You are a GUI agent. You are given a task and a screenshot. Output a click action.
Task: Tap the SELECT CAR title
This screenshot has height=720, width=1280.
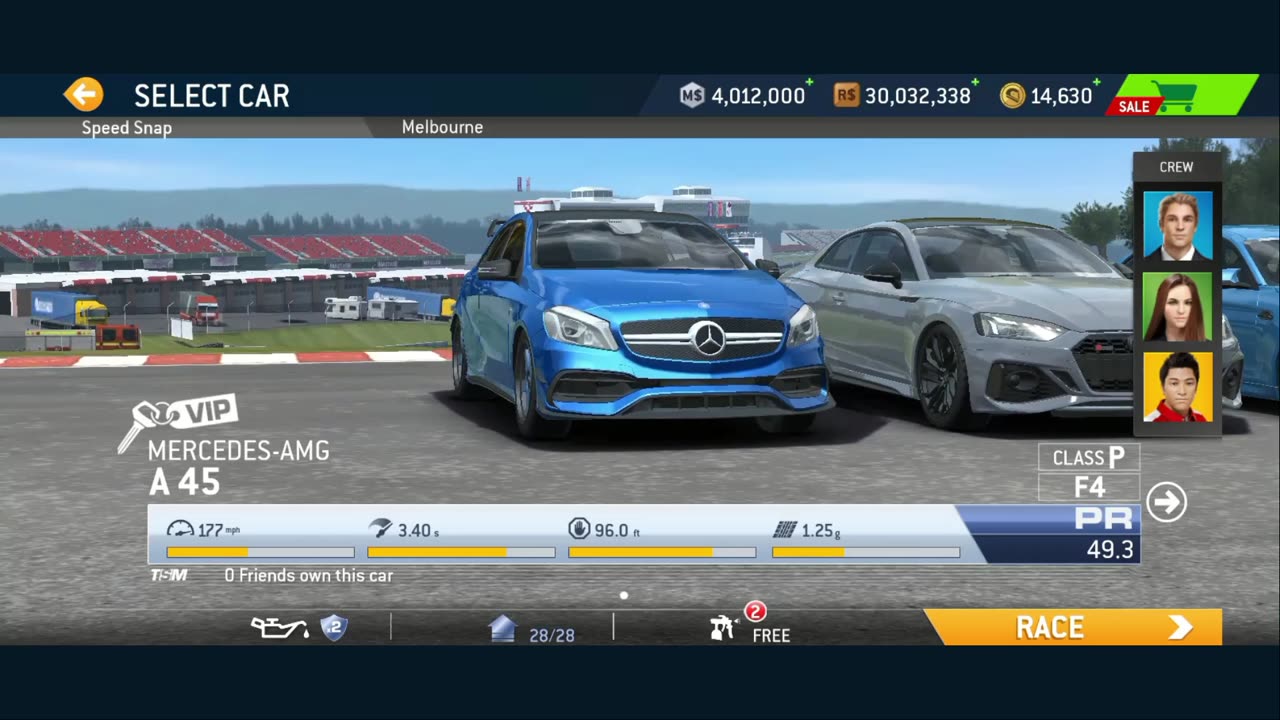click(x=212, y=96)
